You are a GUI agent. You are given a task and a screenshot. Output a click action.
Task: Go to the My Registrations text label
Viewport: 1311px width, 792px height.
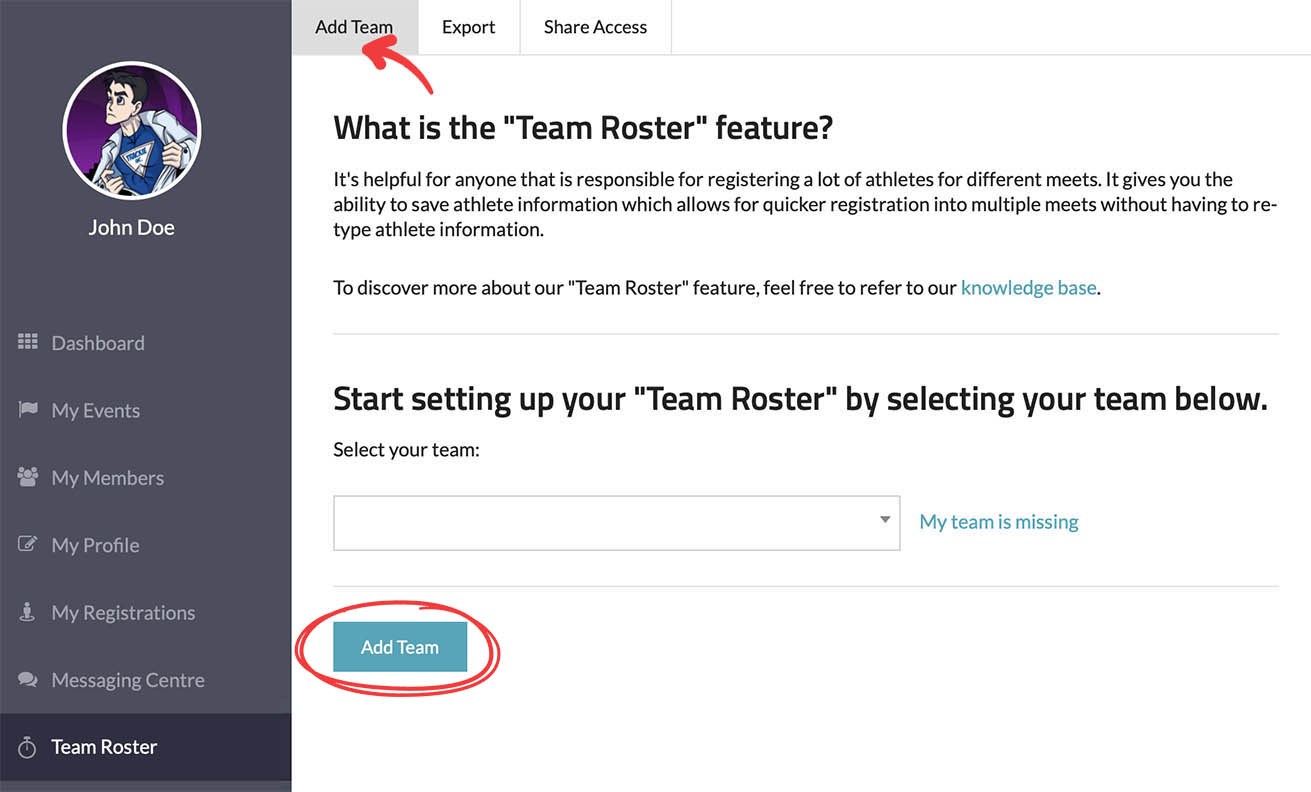[123, 612]
